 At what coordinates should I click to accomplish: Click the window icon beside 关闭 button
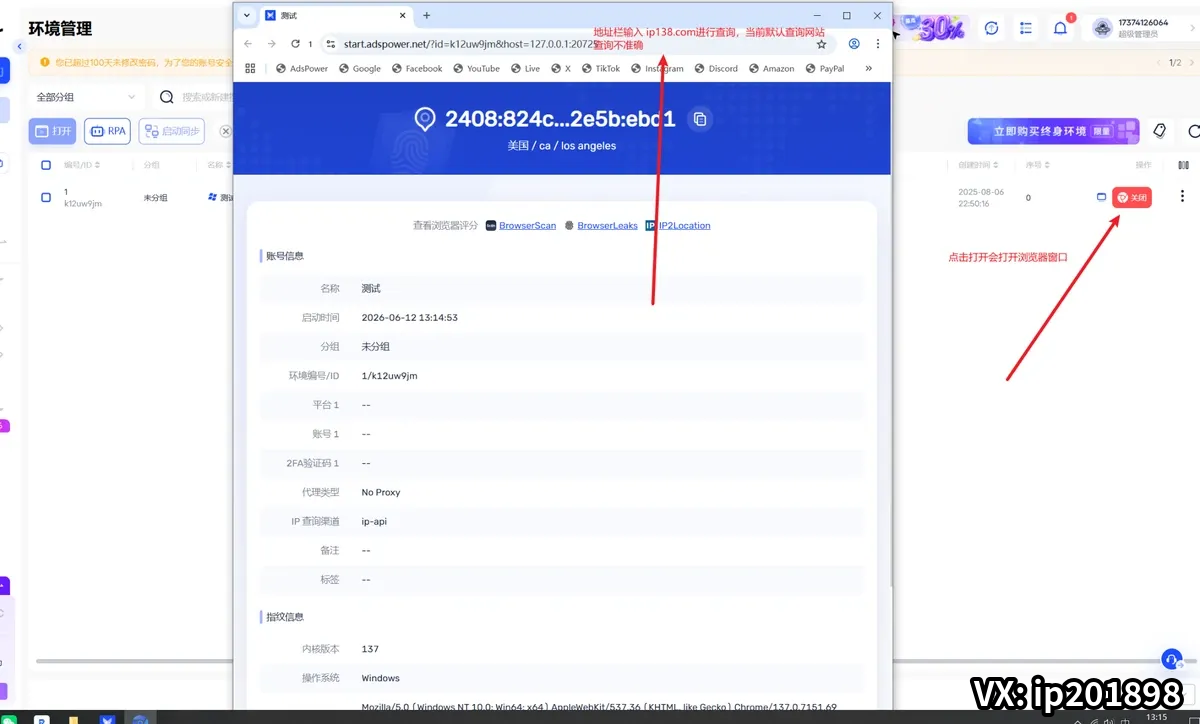(1101, 197)
